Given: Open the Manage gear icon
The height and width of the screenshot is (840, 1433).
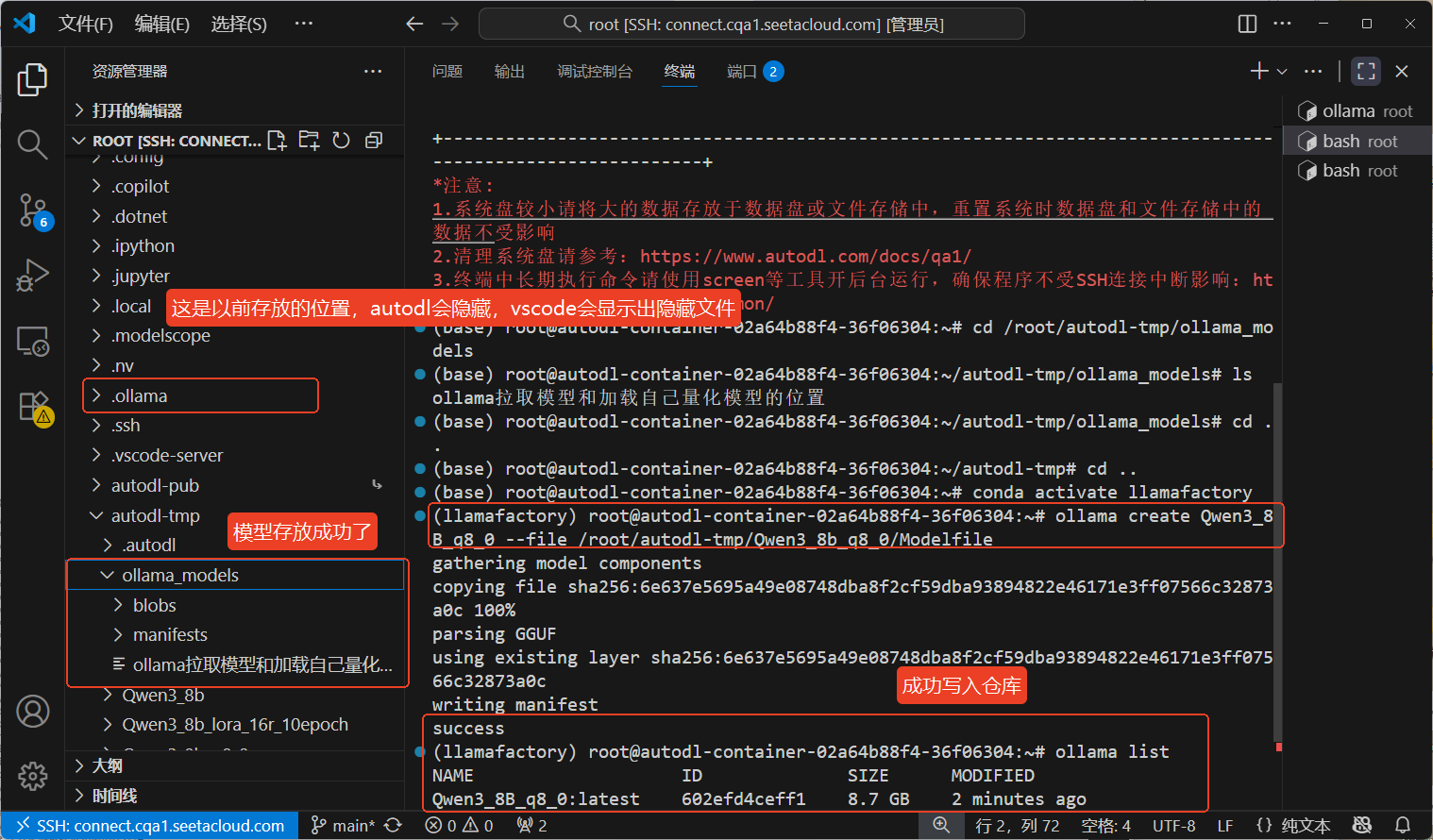Looking at the screenshot, I should [32, 776].
